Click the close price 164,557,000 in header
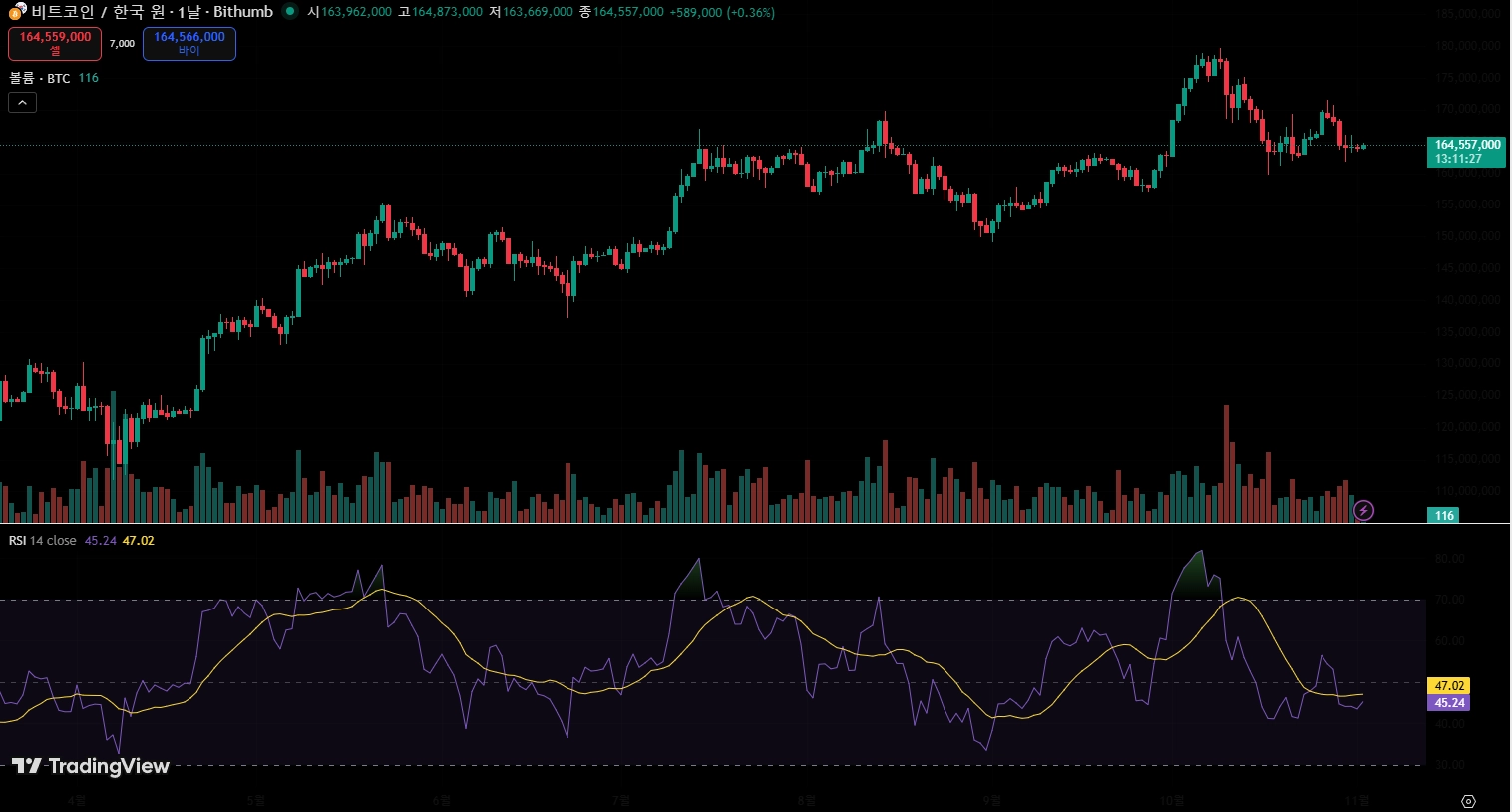The height and width of the screenshot is (812, 1512). pyautogui.click(x=628, y=12)
